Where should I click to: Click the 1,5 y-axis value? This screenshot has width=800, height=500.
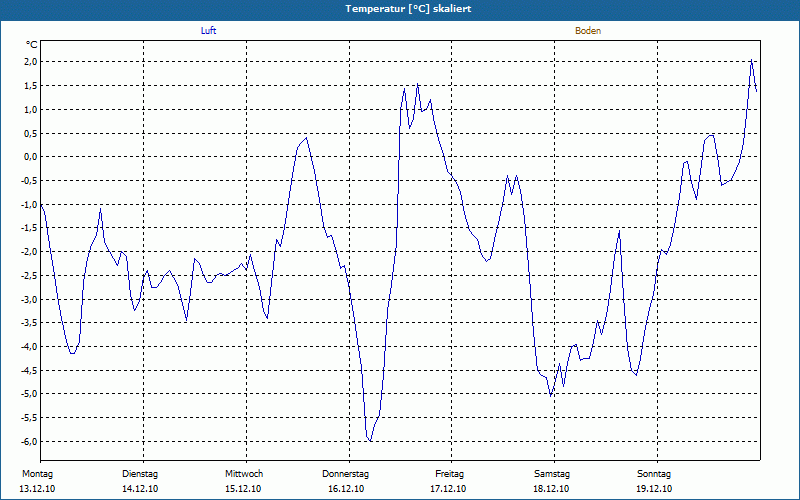click(31, 86)
